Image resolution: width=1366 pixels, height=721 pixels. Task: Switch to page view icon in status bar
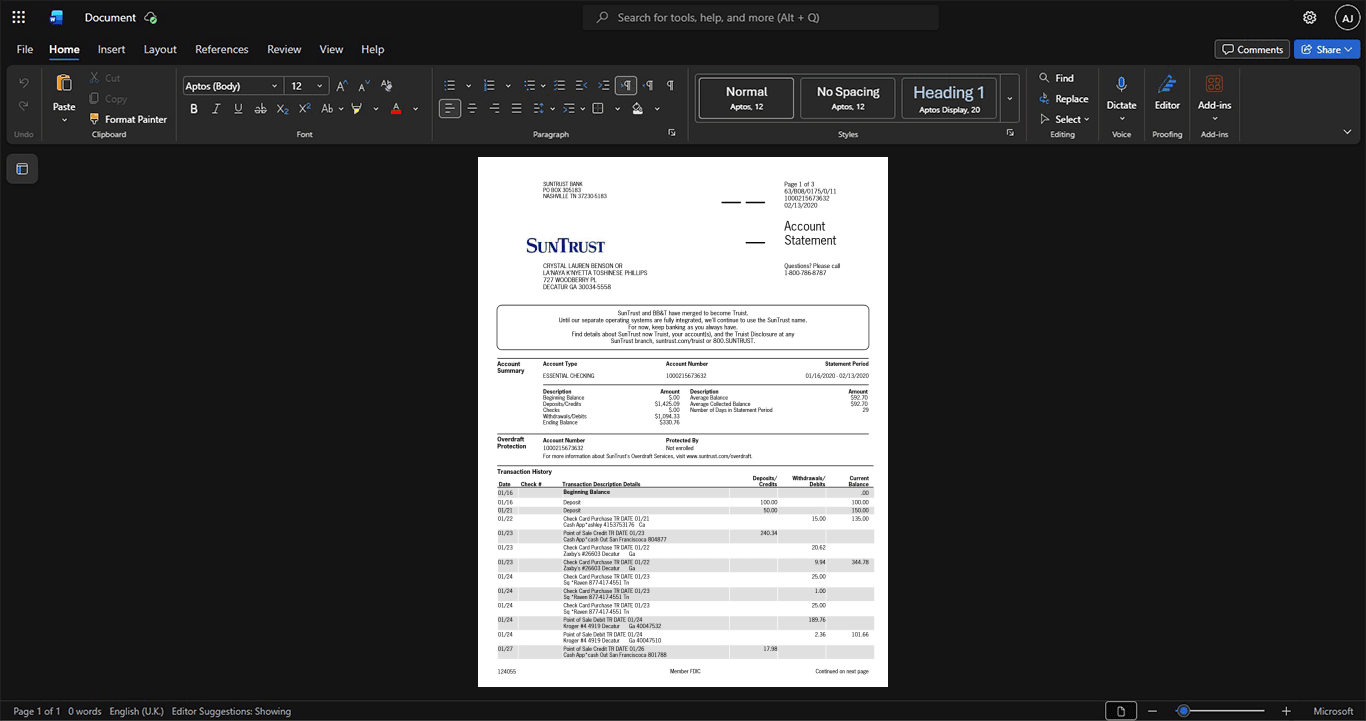click(1121, 711)
